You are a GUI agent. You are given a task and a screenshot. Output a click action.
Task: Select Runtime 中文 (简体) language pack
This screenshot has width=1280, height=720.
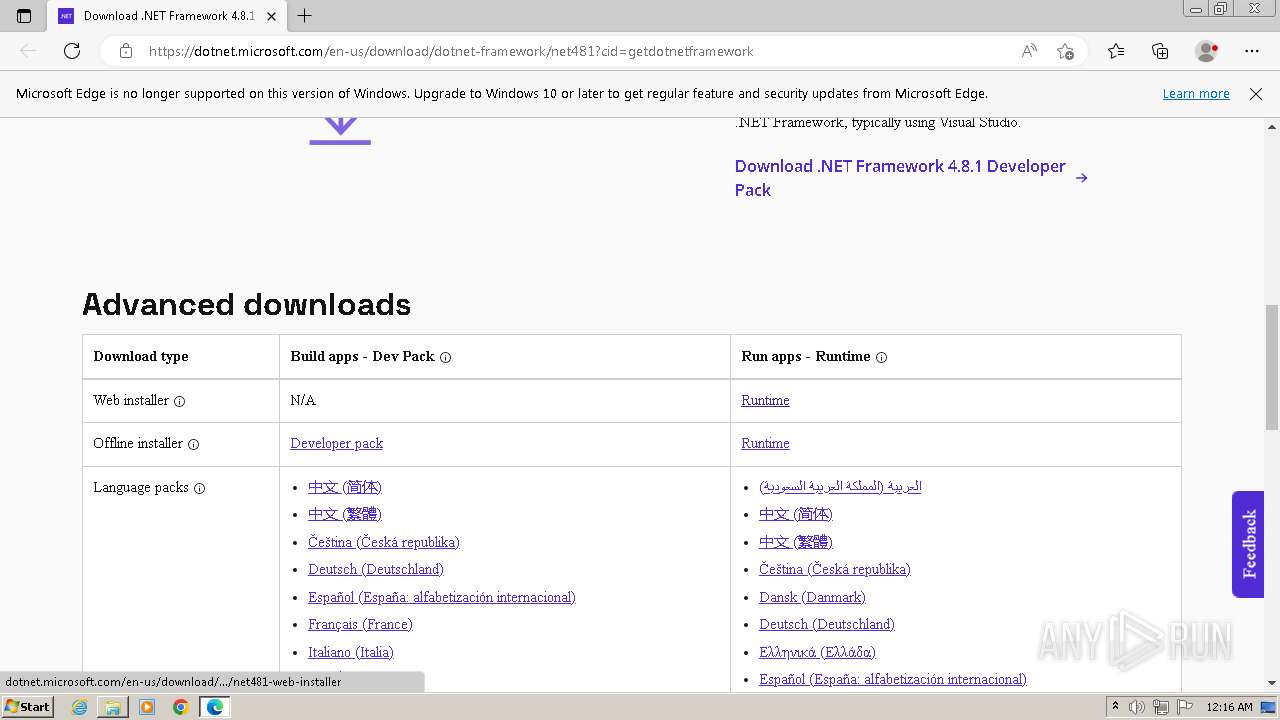click(796, 514)
